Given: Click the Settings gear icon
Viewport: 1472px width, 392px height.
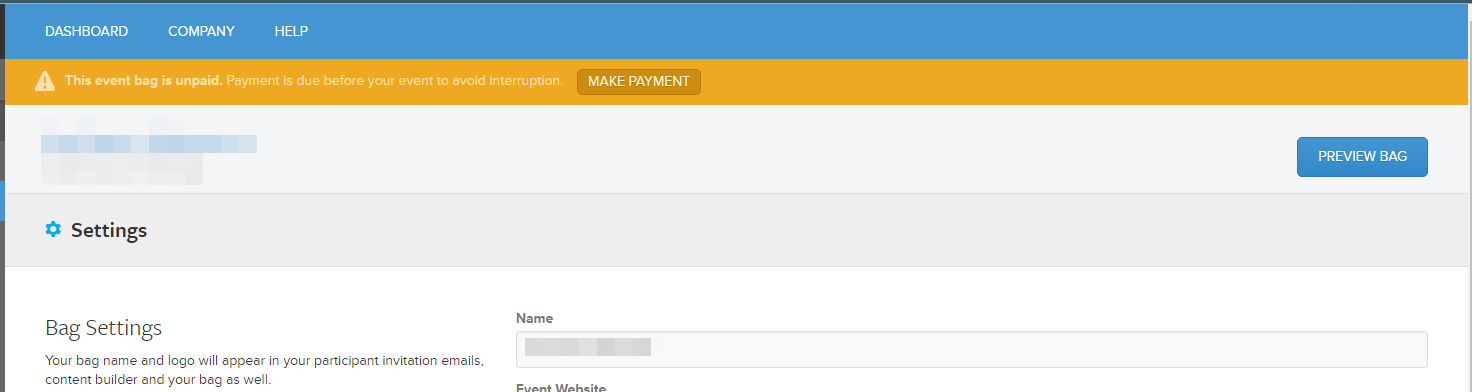Looking at the screenshot, I should (x=53, y=230).
